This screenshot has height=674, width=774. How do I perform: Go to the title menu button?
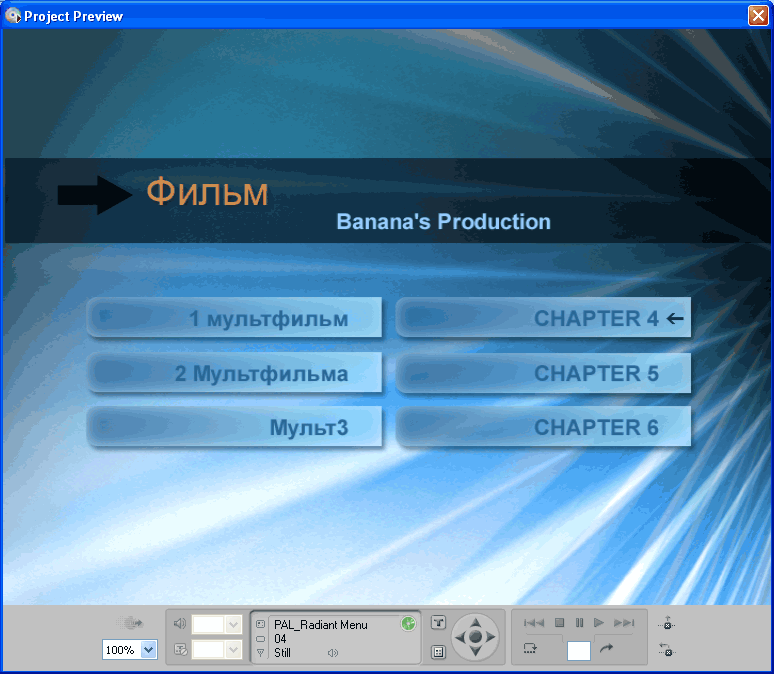[x=438, y=622]
